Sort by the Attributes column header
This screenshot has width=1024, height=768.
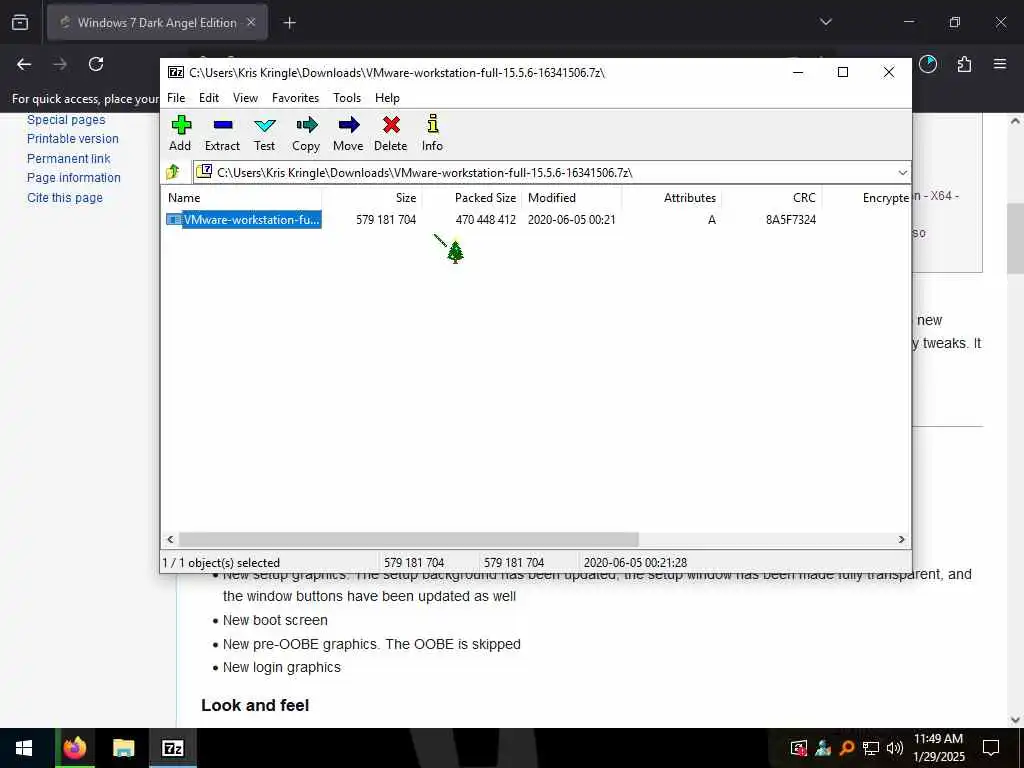coord(671,198)
